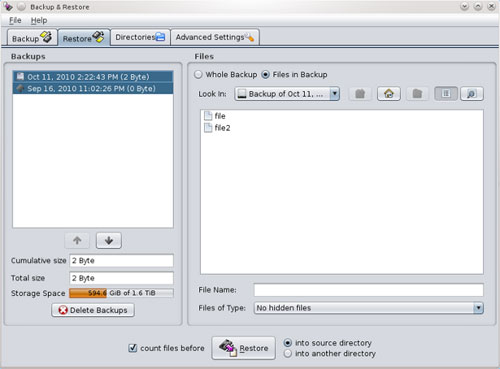Switch to the Advanced Settings tab
Image resolution: width=500 pixels, height=369 pixels.
click(215, 37)
